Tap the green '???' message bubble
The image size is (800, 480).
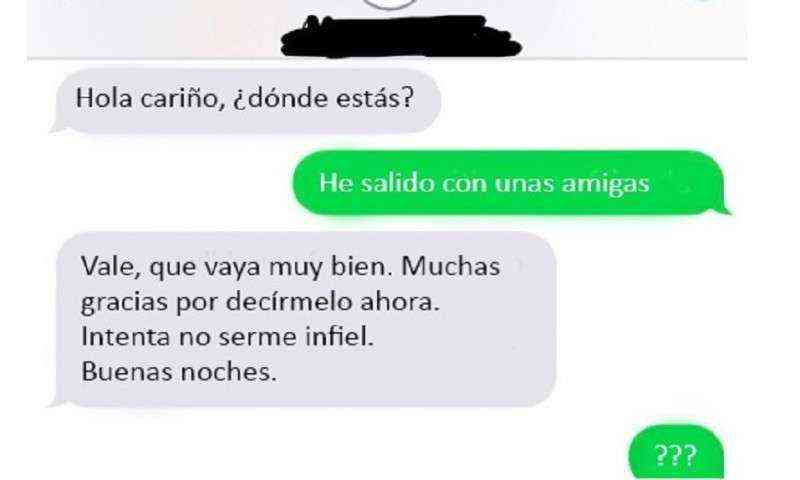(676, 453)
